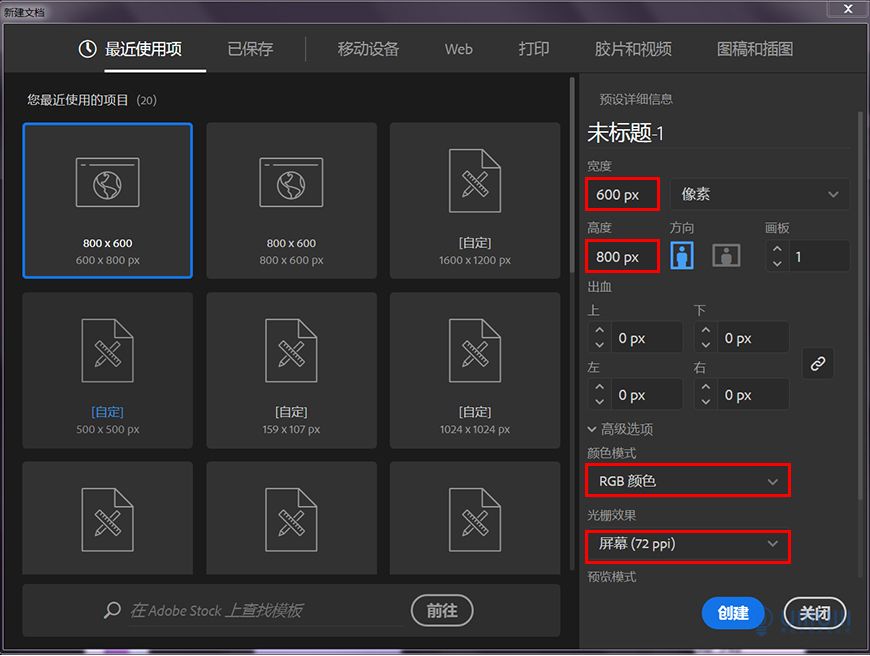Viewport: 870px width, 656px height.
Task: Select landscape orientation icon
Action: pos(726,256)
